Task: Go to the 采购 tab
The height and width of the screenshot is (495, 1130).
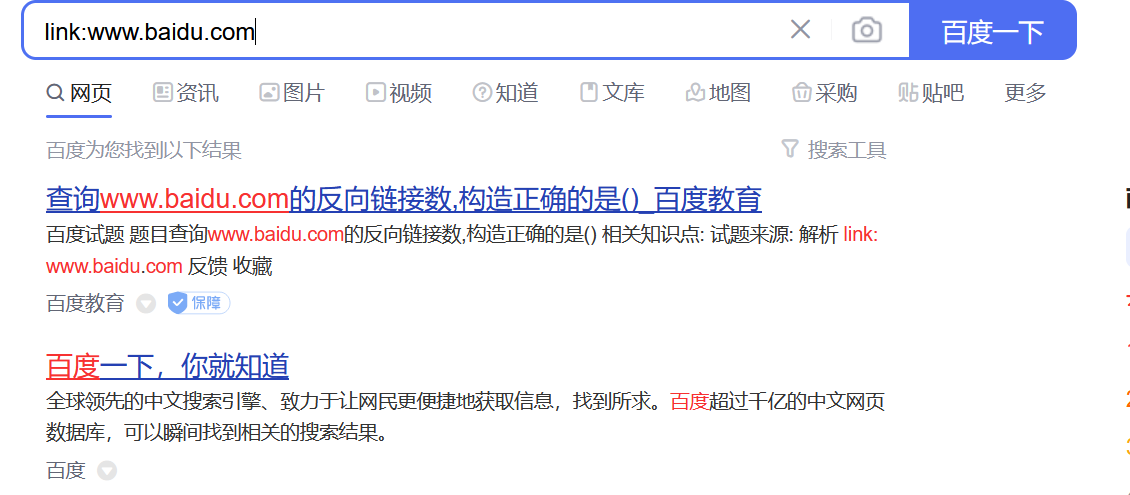Action: pos(824,93)
